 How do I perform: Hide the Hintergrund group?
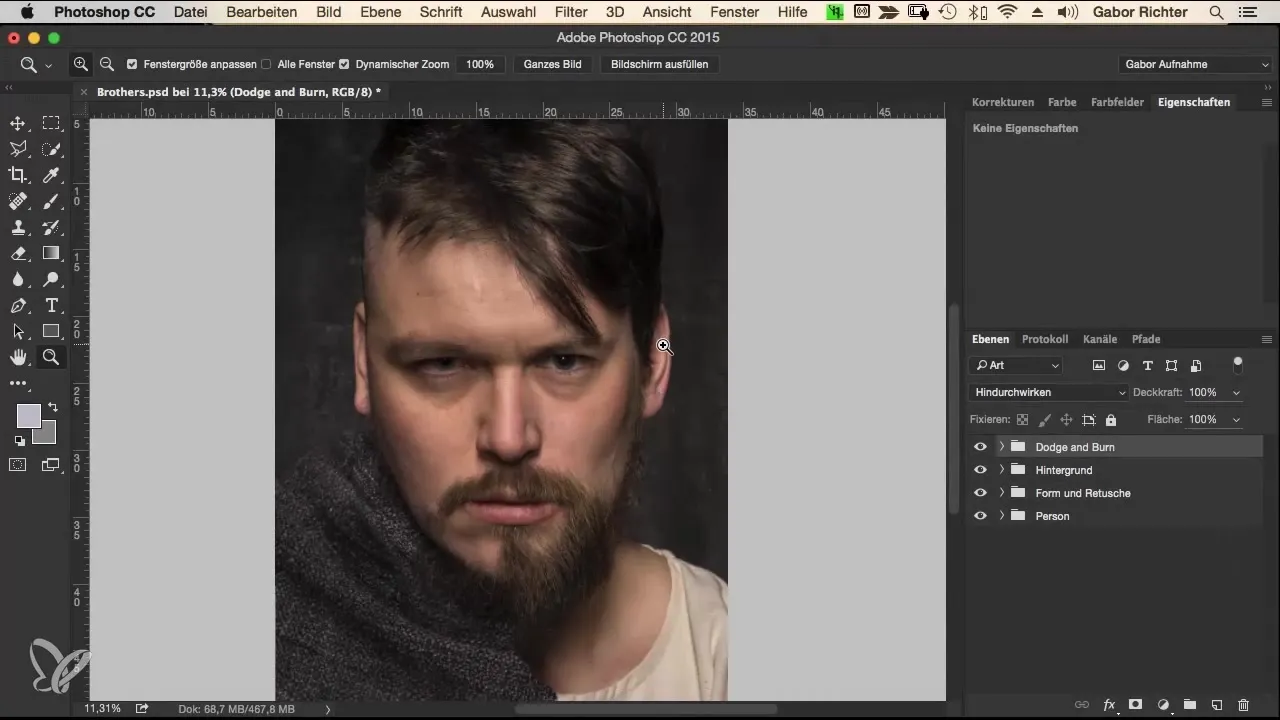(980, 470)
